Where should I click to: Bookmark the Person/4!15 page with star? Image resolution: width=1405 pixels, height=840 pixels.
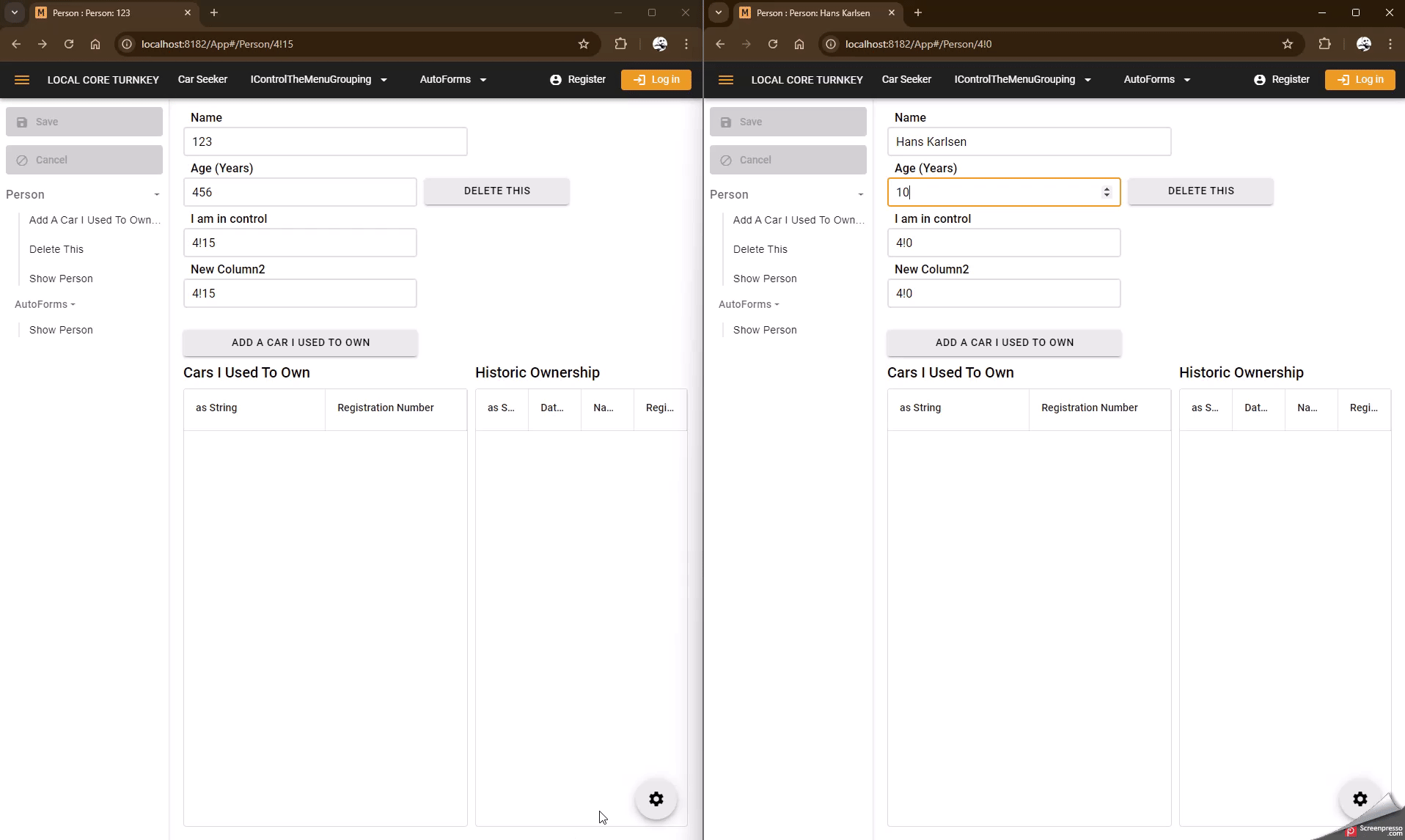click(x=584, y=44)
